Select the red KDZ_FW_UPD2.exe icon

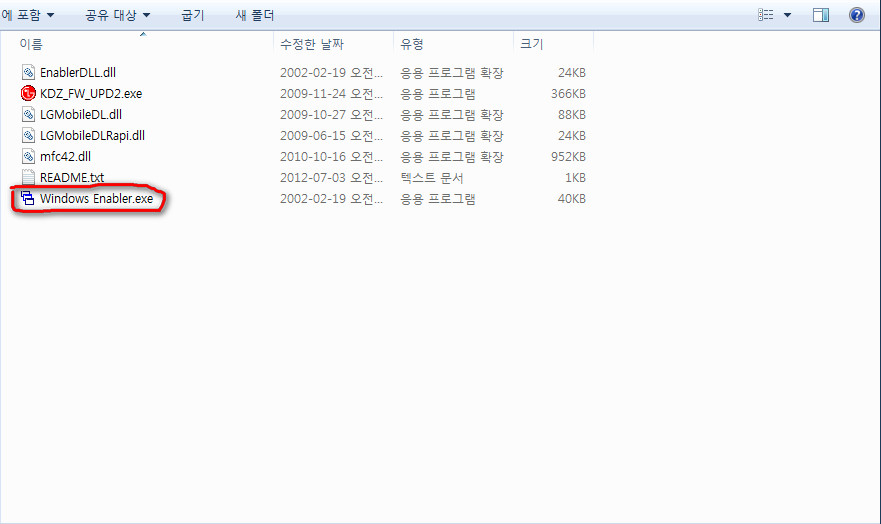[x=28, y=94]
